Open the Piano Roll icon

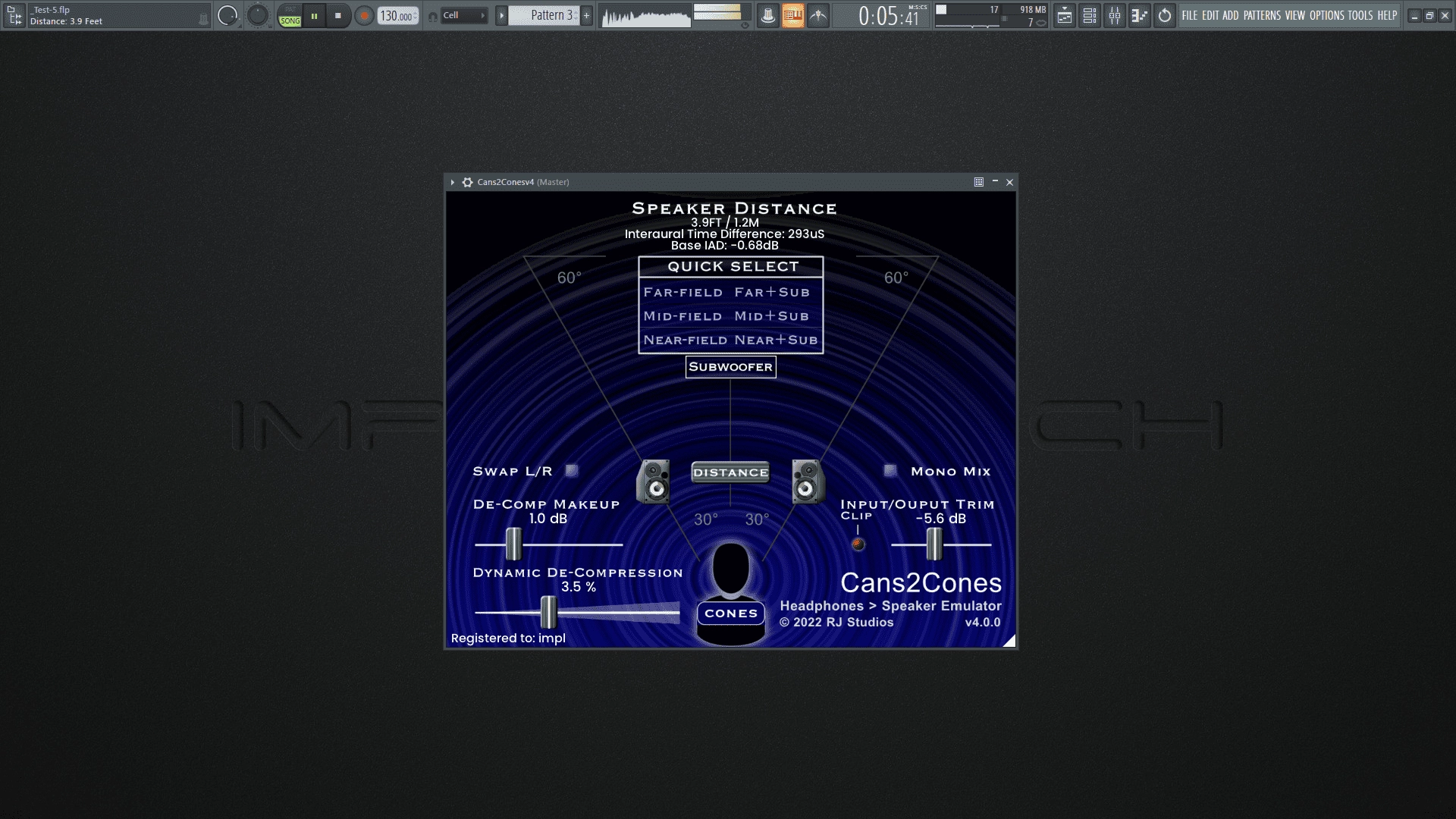pos(1140,15)
